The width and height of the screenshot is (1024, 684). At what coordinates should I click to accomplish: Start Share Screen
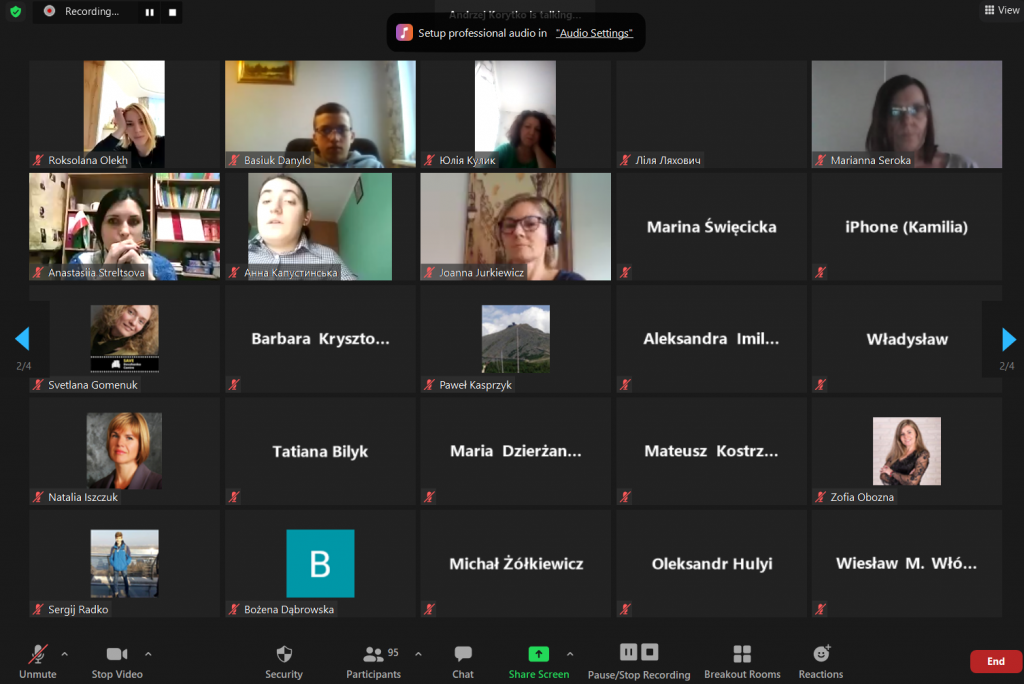click(x=538, y=660)
